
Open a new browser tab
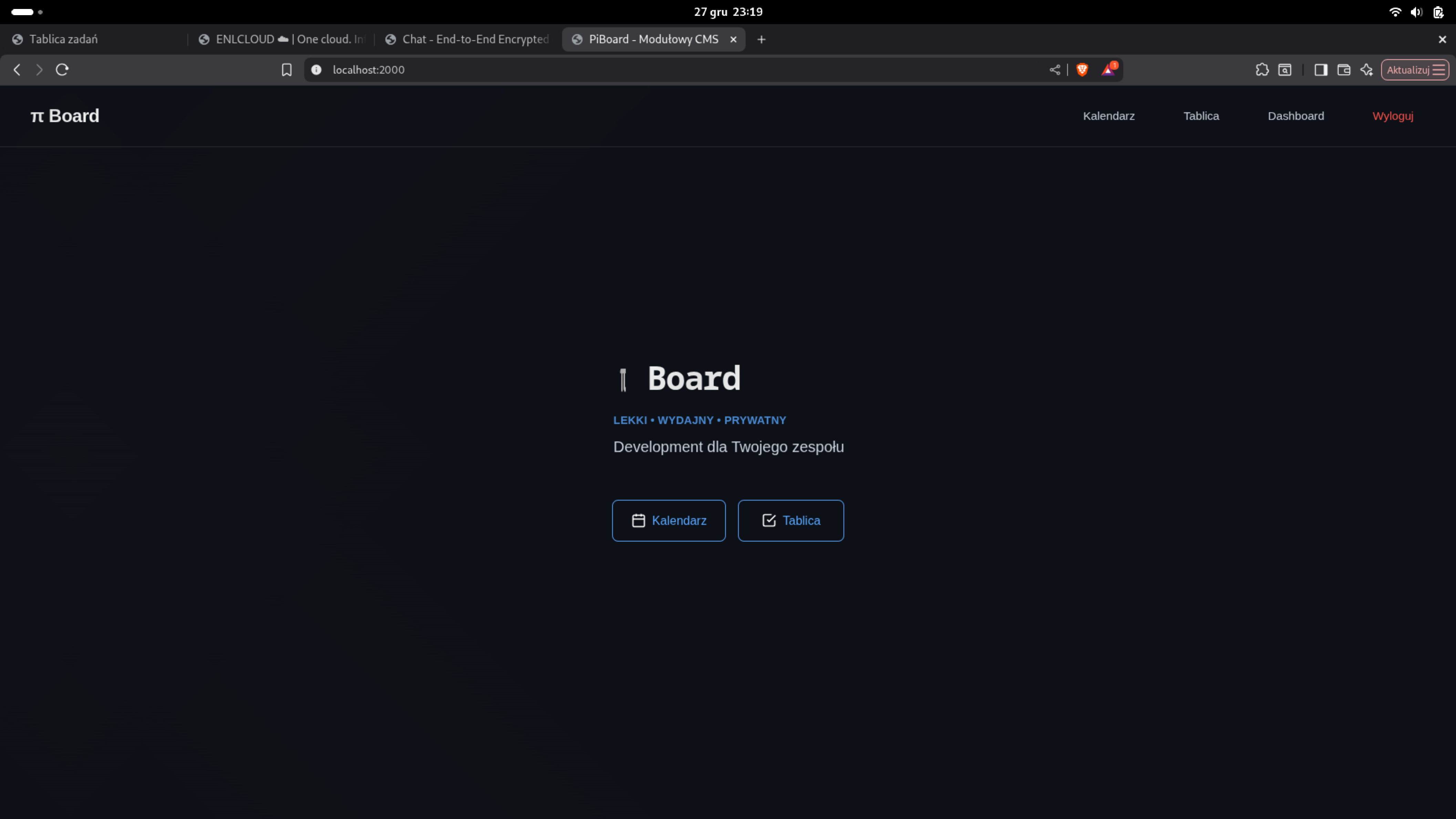point(761,39)
